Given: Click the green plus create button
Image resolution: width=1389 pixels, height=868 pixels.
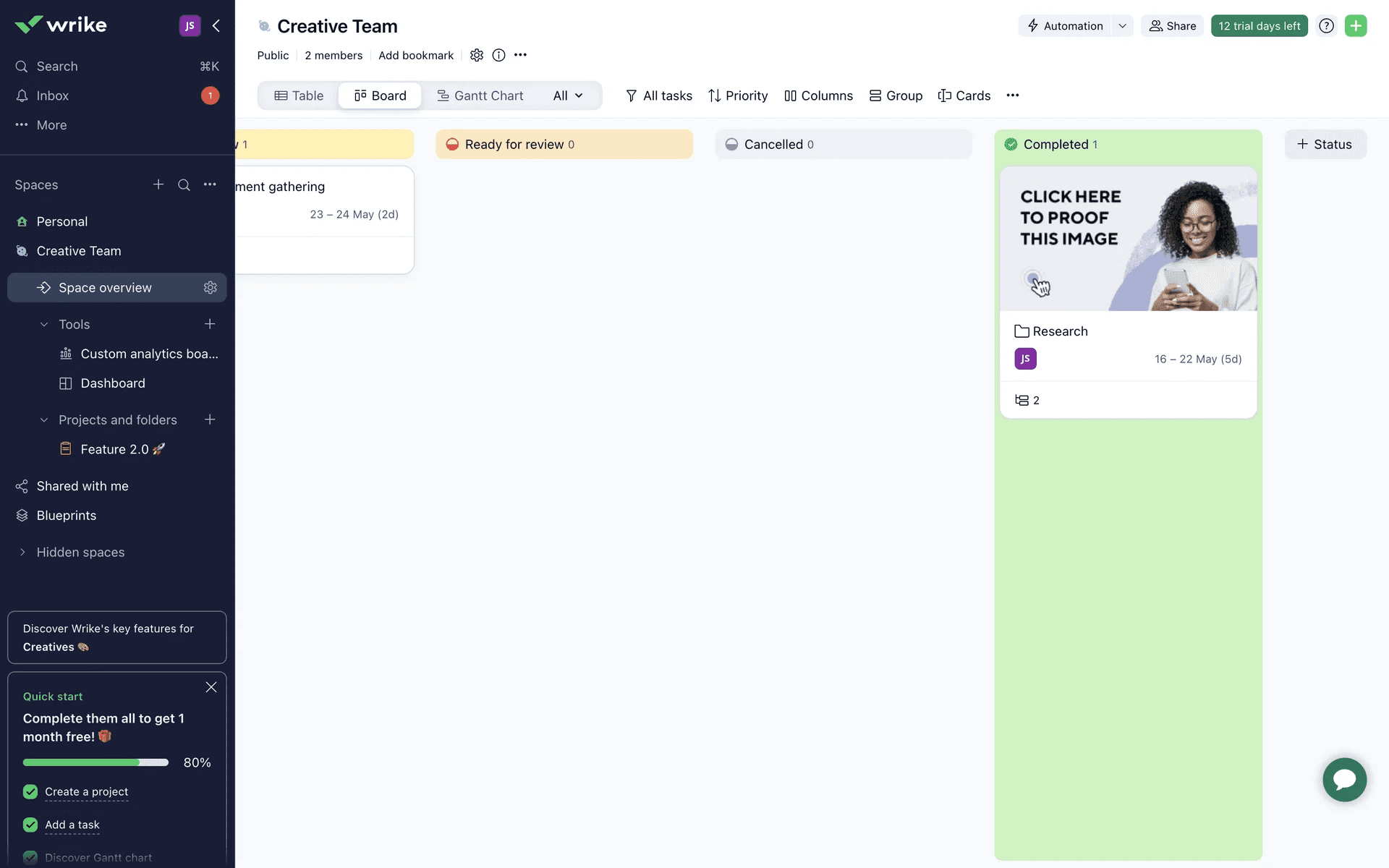Looking at the screenshot, I should [1355, 26].
